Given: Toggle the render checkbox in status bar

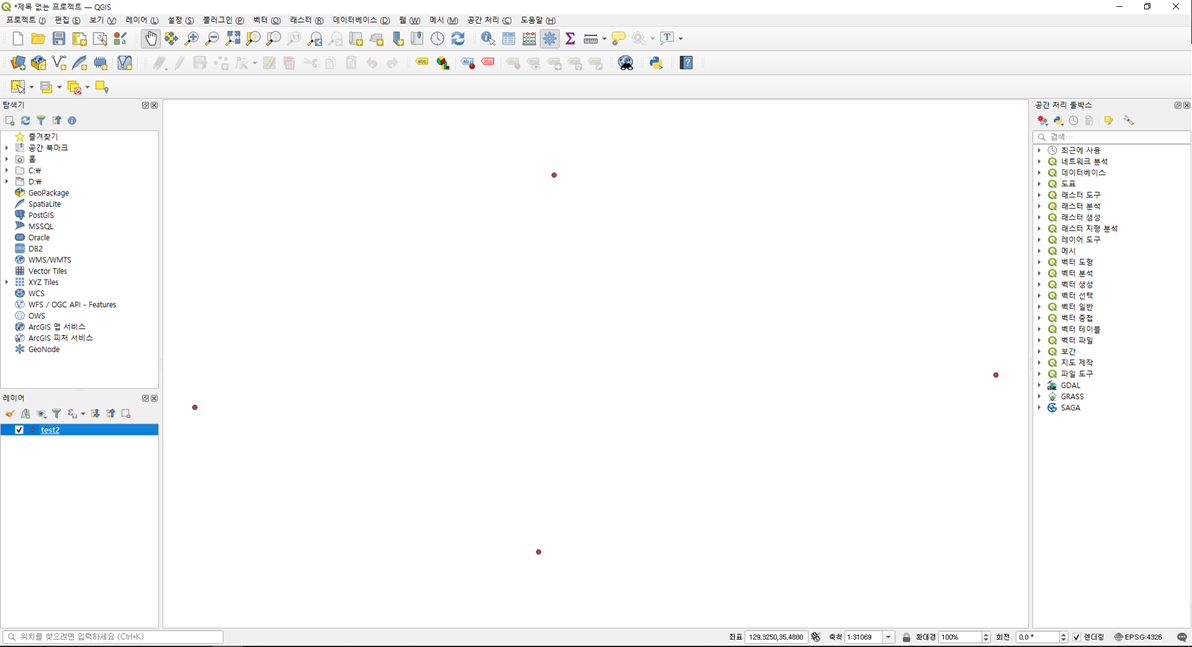Looking at the screenshot, I should pyautogui.click(x=1076, y=637).
